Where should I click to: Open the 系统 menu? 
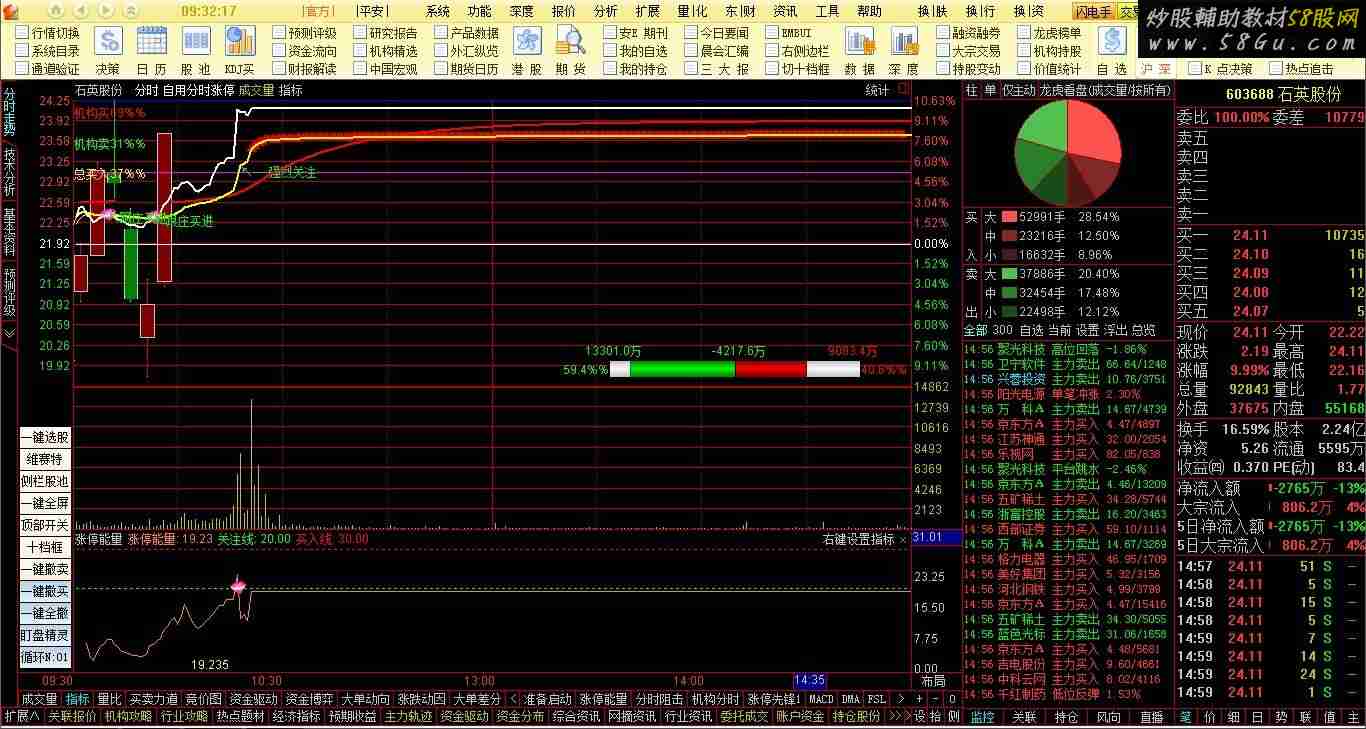tap(437, 11)
